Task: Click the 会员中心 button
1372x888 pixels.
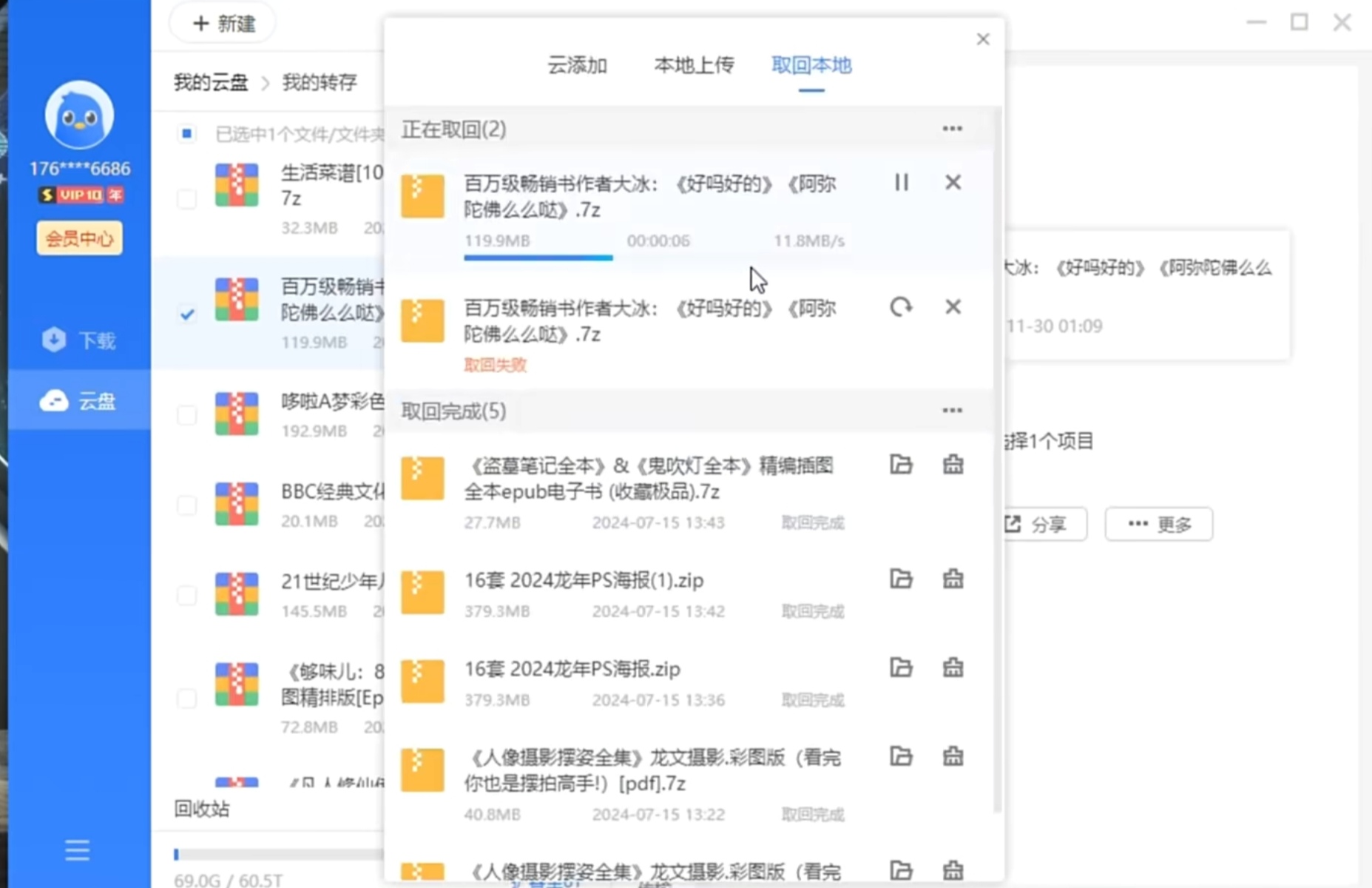Action: [79, 238]
